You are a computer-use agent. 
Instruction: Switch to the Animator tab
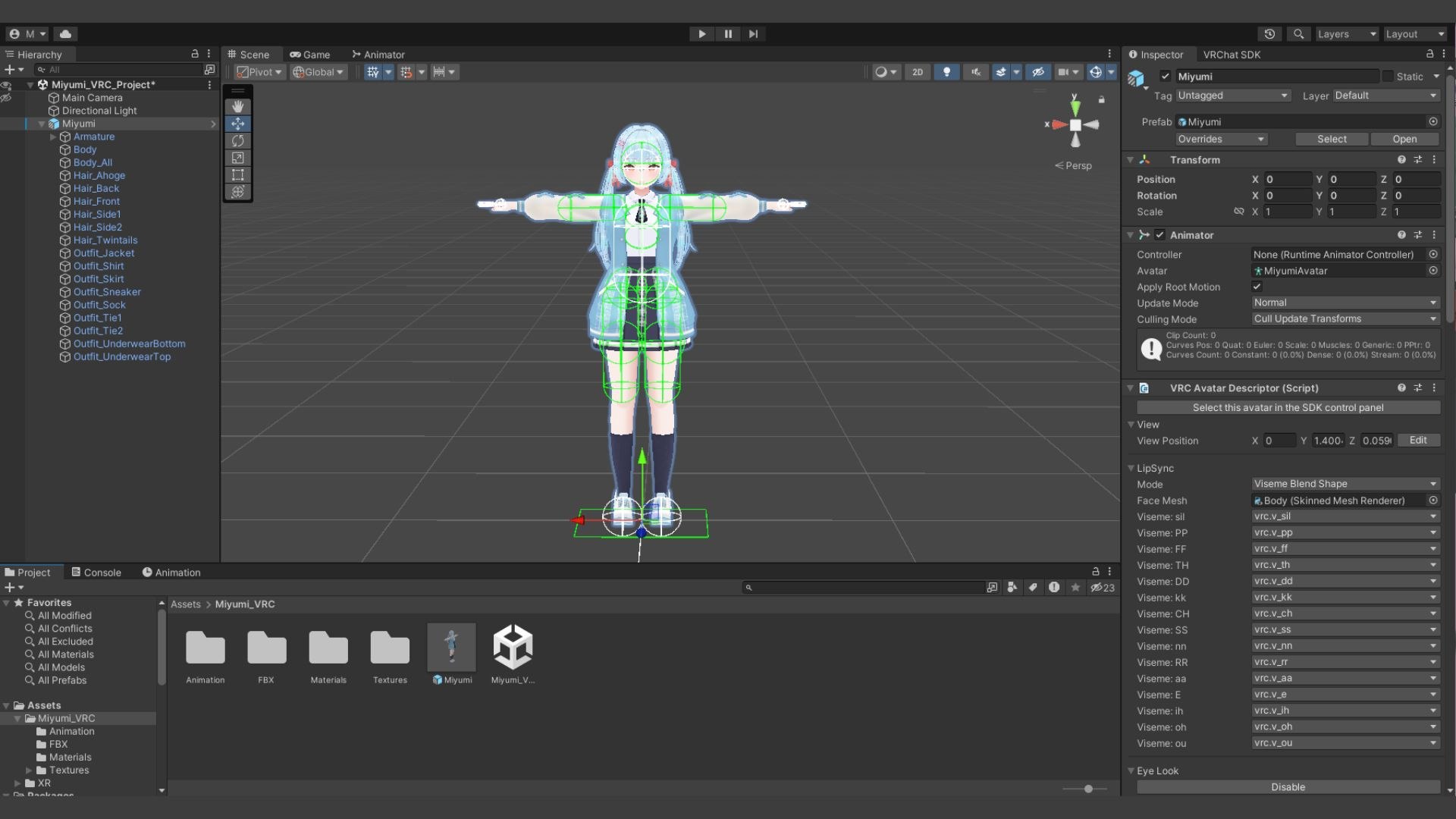tap(378, 55)
